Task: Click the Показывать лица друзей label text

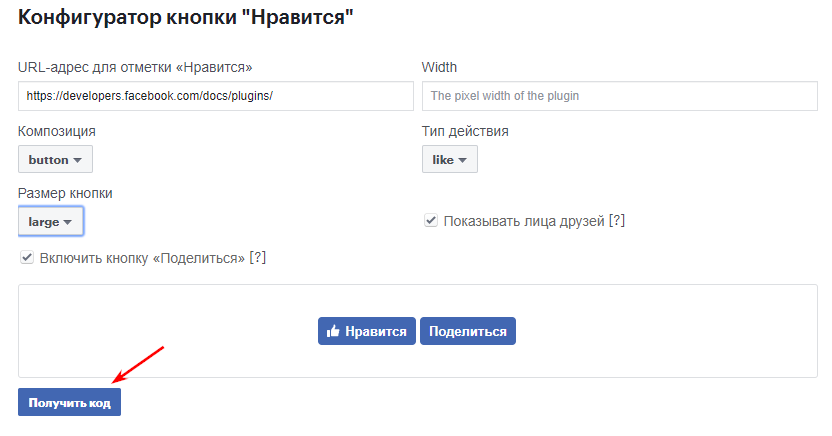Action: pos(524,221)
